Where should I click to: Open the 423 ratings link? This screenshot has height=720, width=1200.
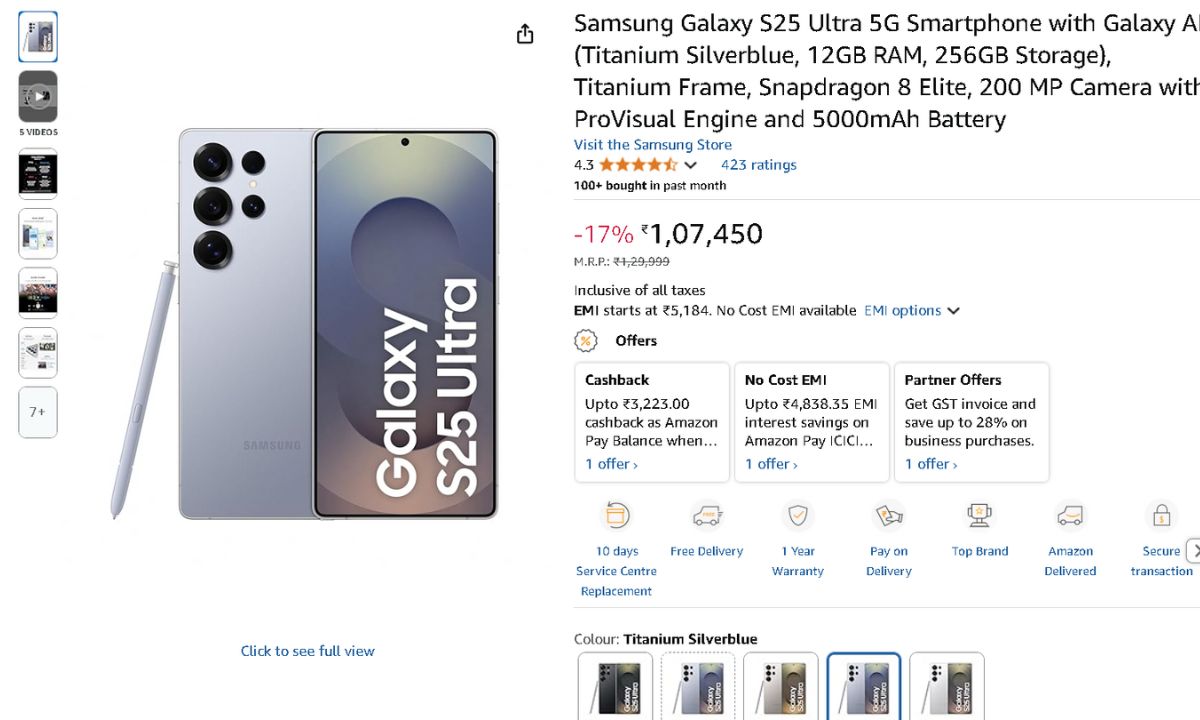coord(758,165)
